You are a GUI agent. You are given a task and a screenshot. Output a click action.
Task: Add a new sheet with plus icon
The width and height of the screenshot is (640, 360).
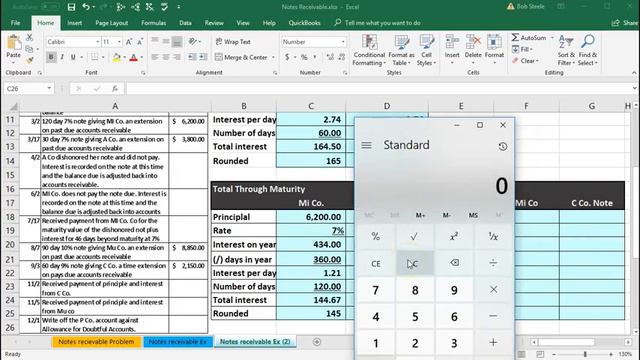(x=317, y=342)
